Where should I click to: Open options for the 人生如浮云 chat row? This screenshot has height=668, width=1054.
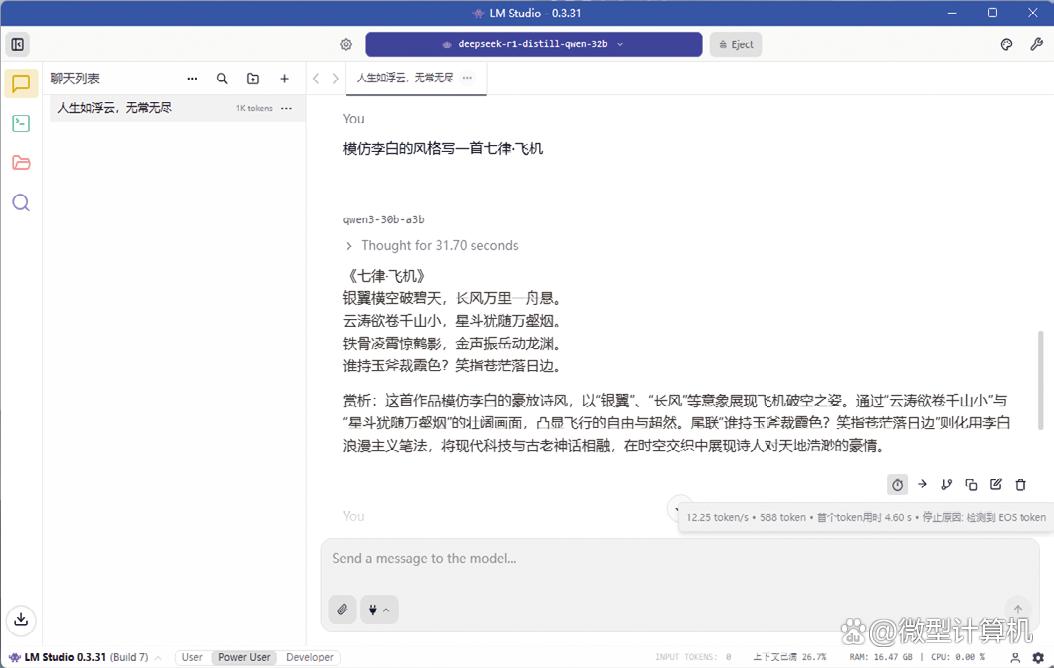[287, 108]
